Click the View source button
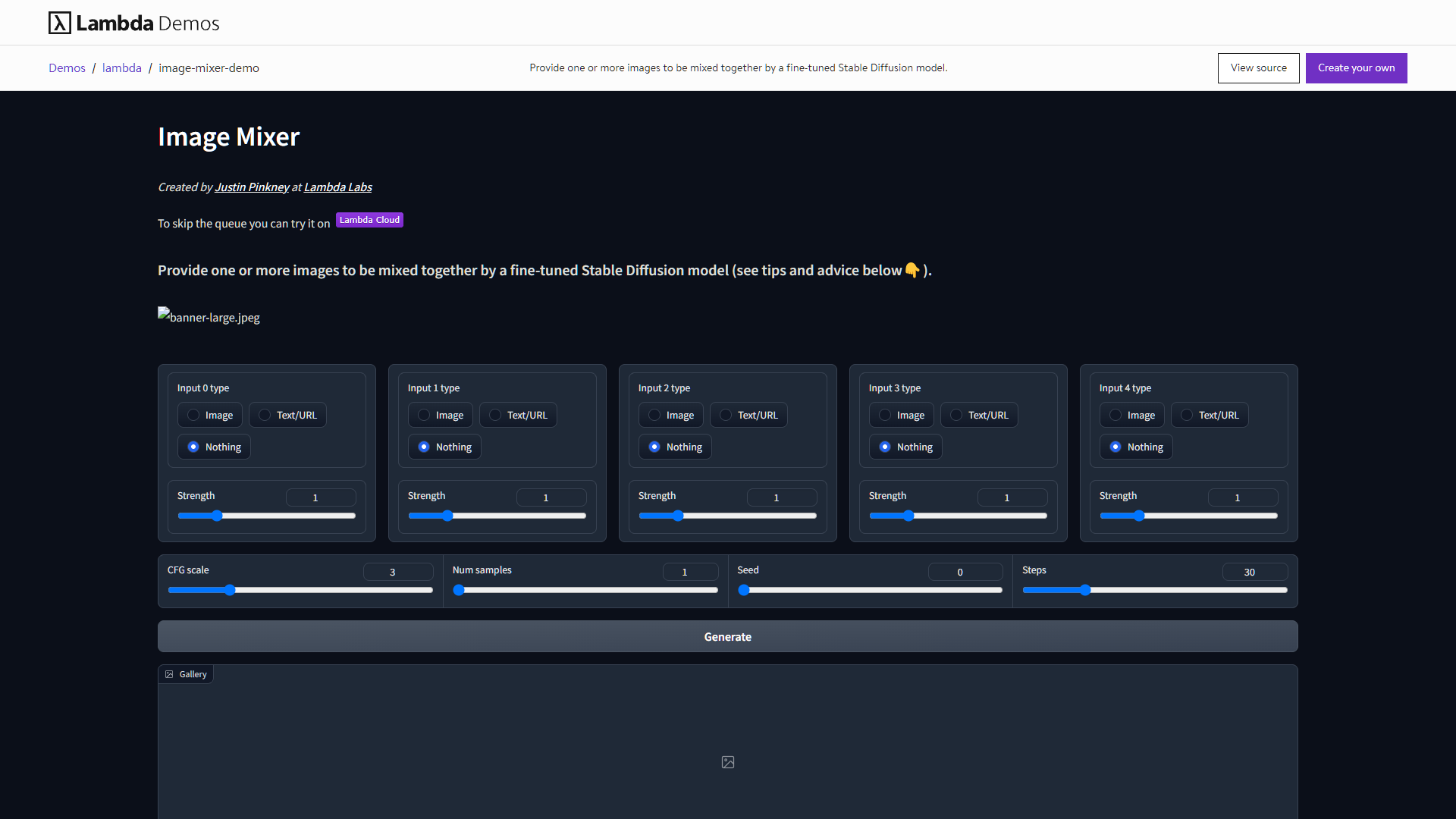 coord(1258,67)
